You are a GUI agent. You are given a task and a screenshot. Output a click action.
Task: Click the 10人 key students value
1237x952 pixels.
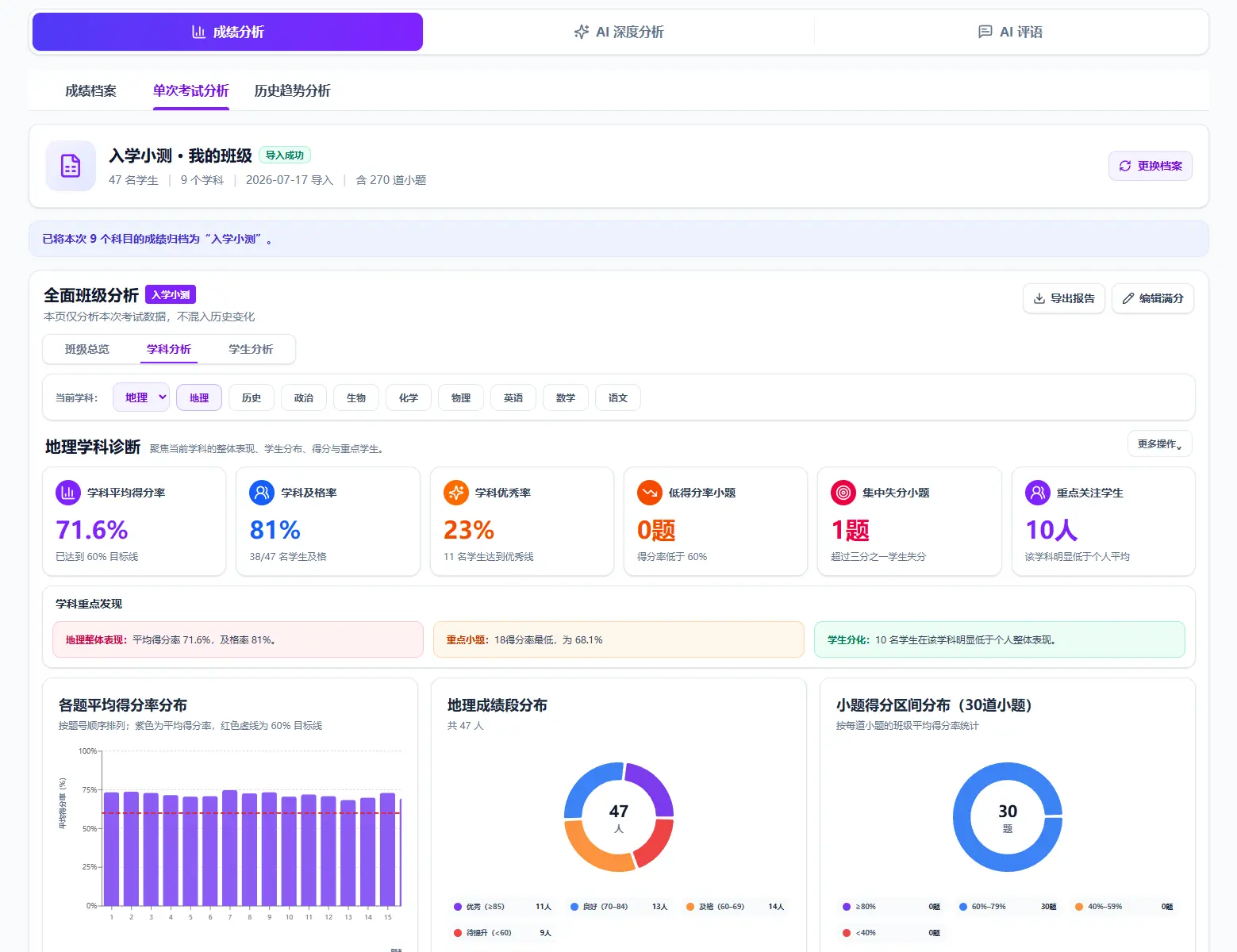(1051, 530)
